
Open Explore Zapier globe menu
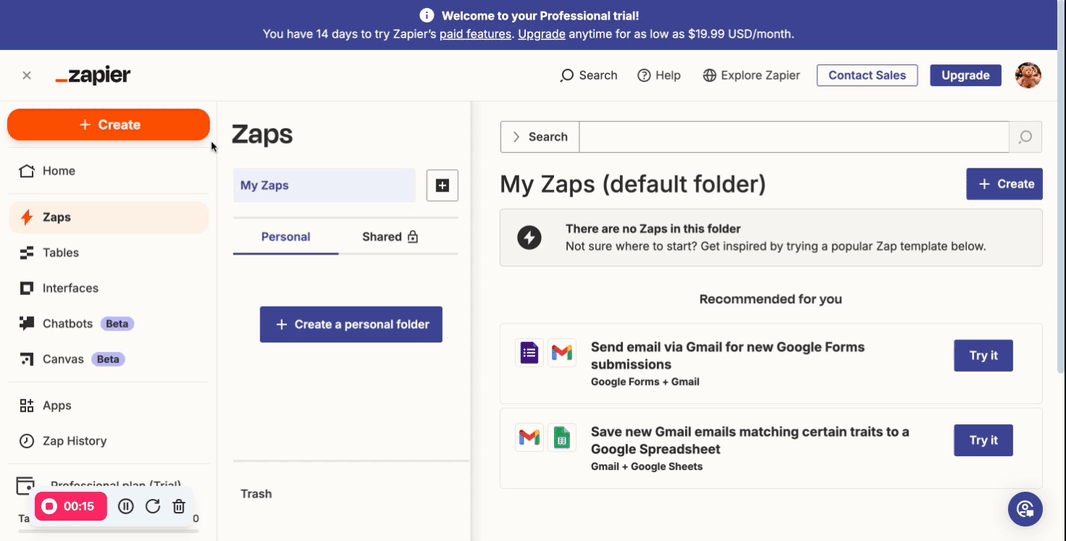[x=751, y=75]
